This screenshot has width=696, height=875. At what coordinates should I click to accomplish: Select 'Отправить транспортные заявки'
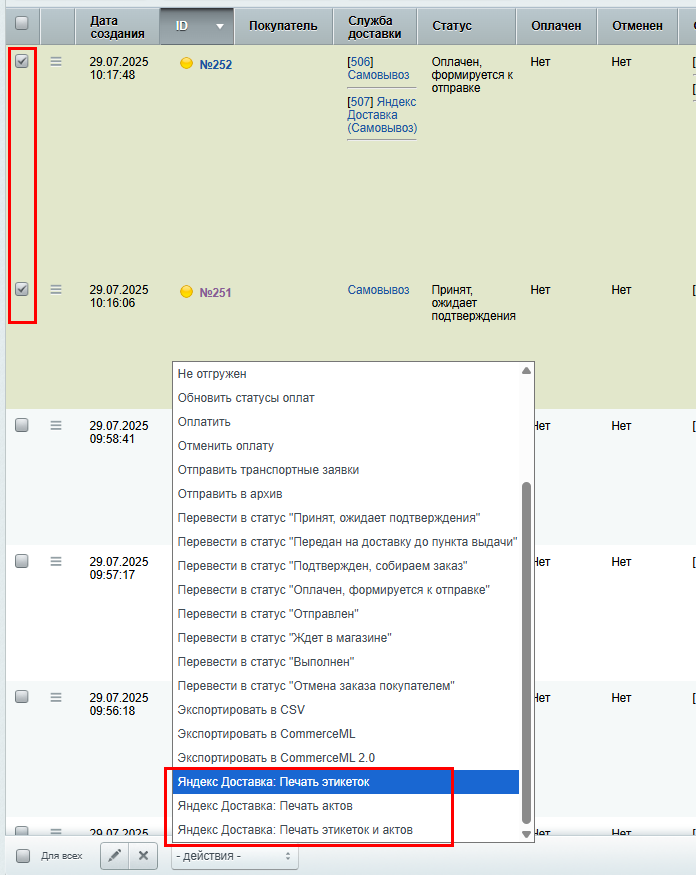345,470
